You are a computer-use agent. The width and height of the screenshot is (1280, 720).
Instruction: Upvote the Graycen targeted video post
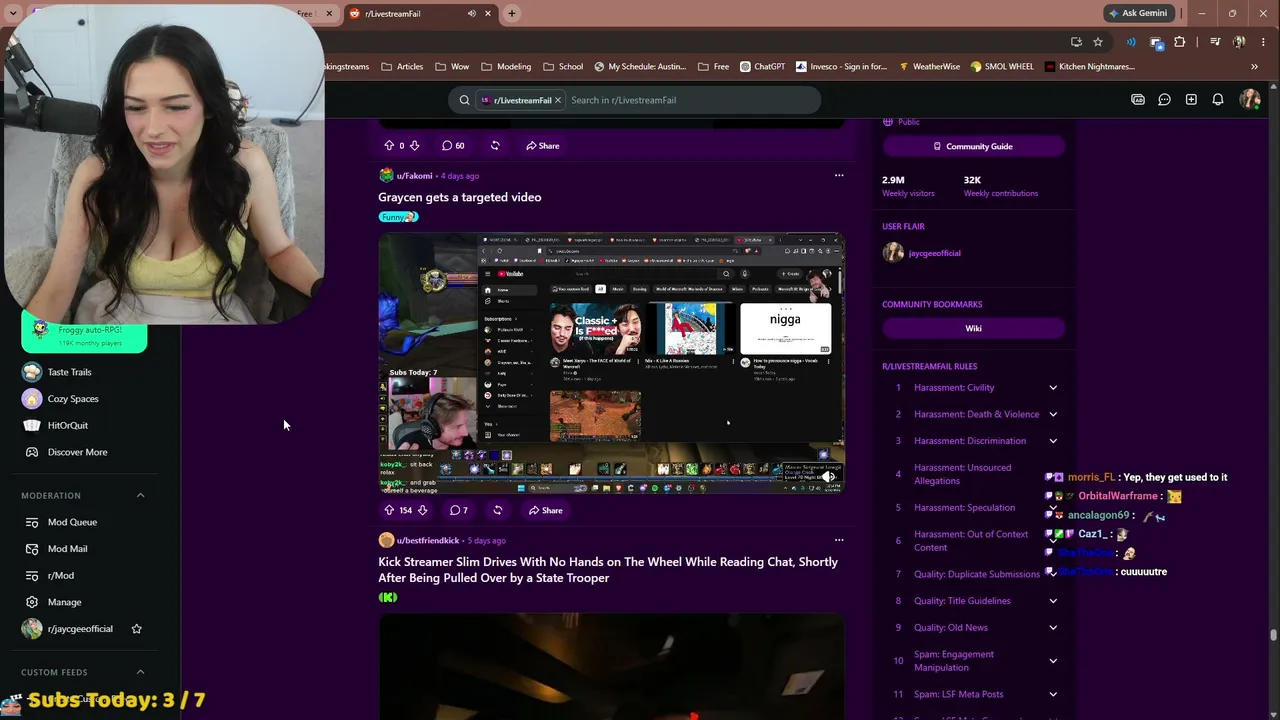[x=389, y=510]
